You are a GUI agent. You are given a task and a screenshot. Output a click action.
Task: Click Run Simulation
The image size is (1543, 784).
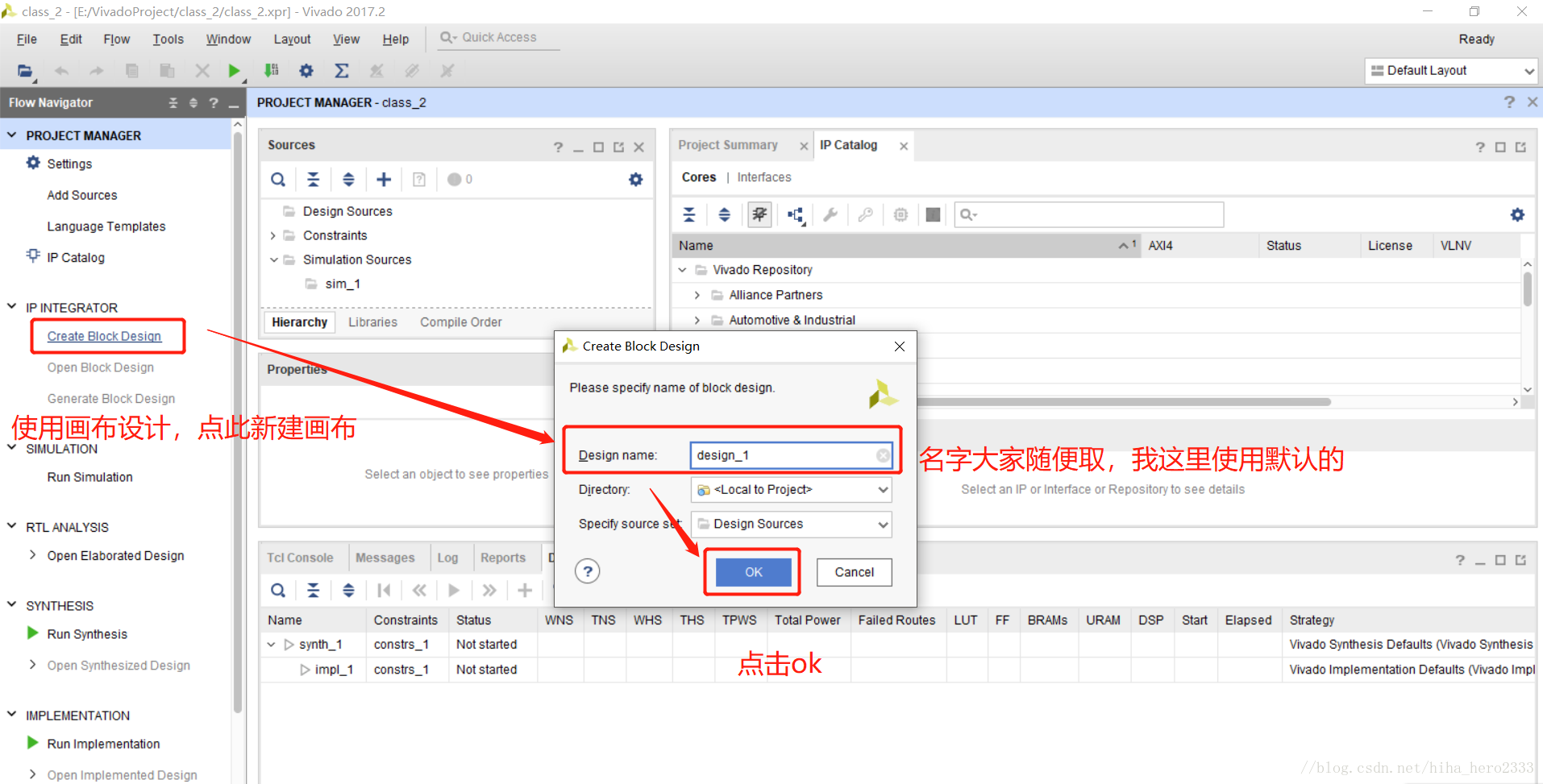pyautogui.click(x=89, y=477)
